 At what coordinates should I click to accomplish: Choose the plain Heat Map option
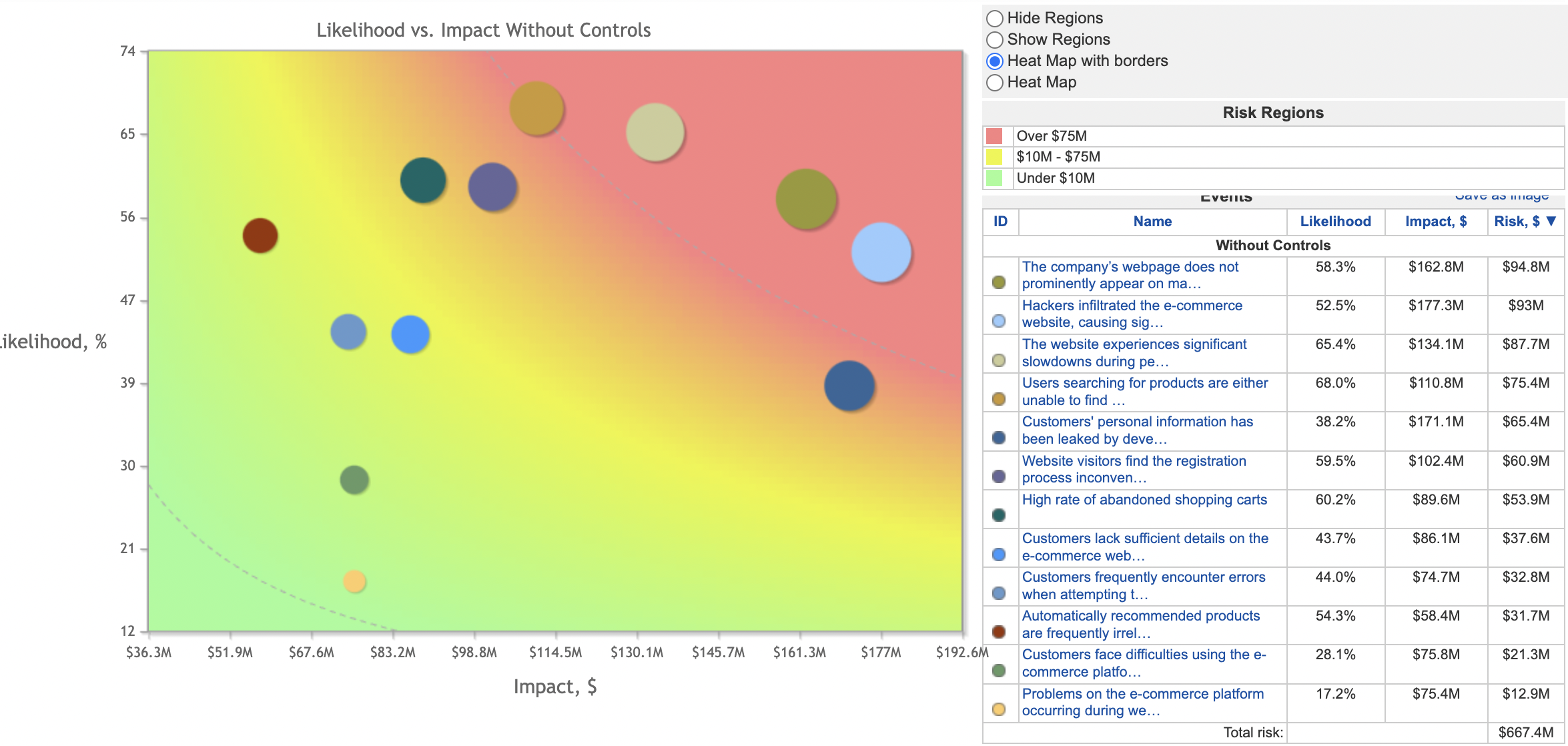click(x=994, y=83)
